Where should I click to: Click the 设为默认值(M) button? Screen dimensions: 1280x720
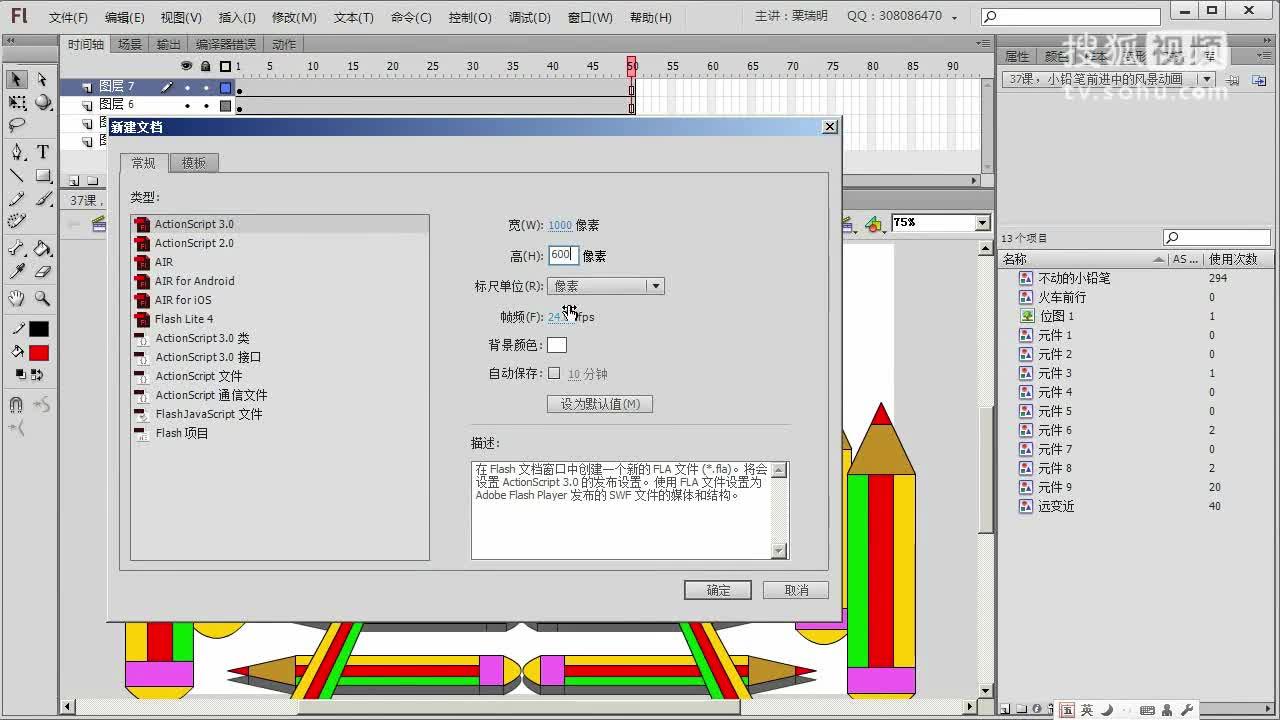pos(600,404)
